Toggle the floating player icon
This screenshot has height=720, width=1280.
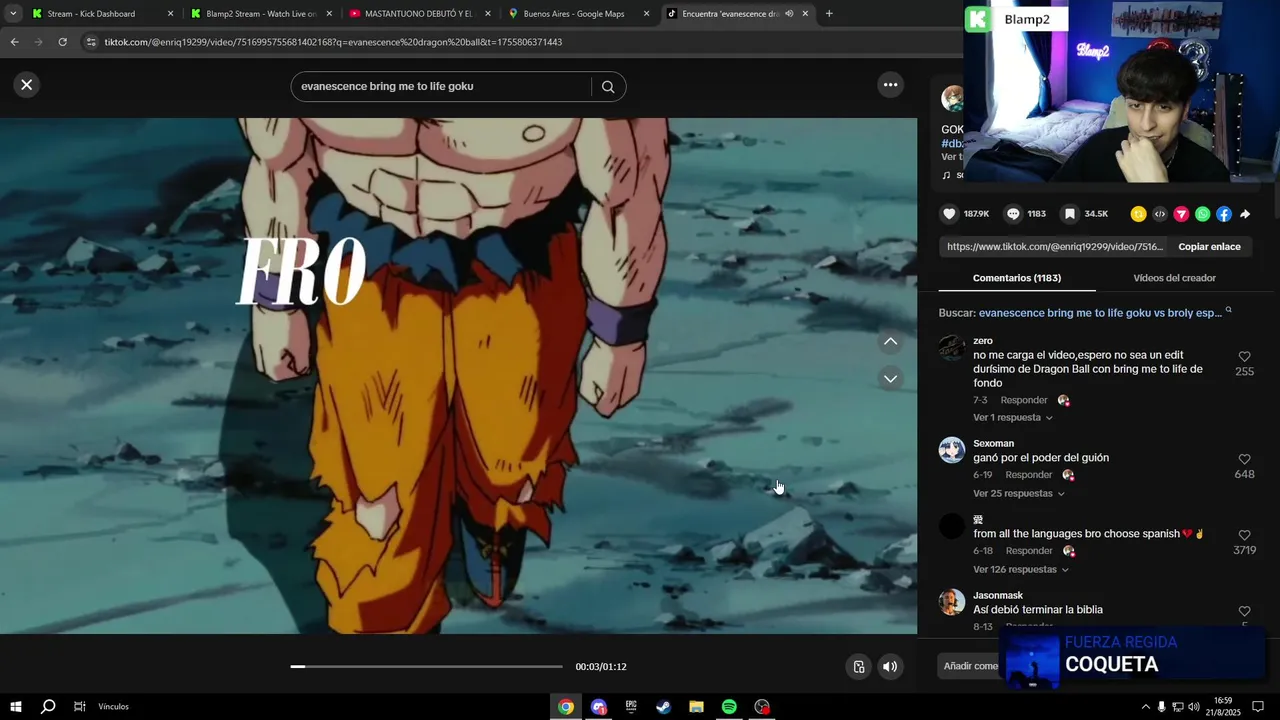859,667
